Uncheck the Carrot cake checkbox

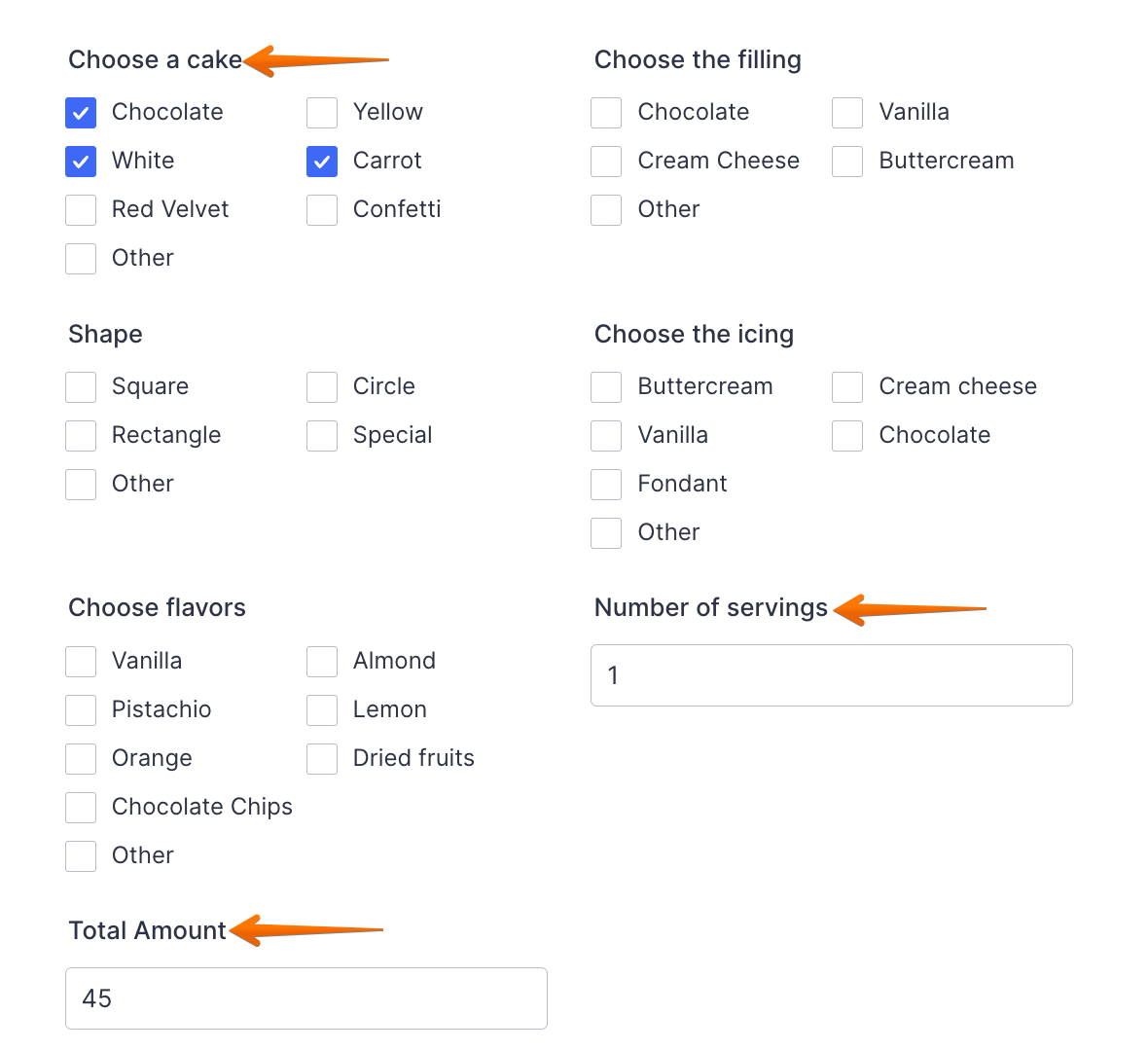point(322,162)
